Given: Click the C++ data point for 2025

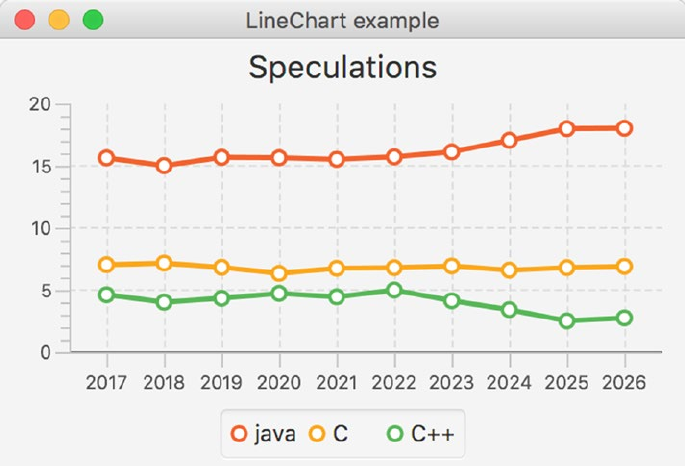Looking at the screenshot, I should [x=567, y=321].
